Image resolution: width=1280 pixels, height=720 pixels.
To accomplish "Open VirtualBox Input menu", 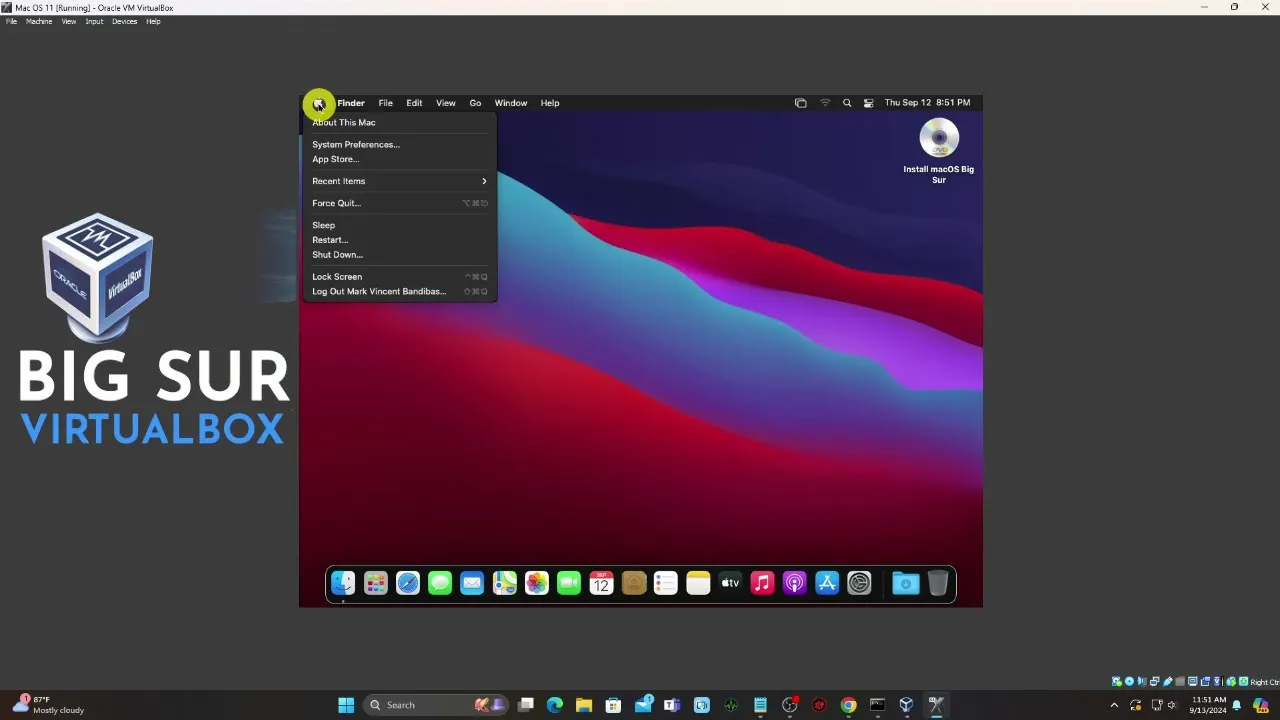I will point(94,21).
